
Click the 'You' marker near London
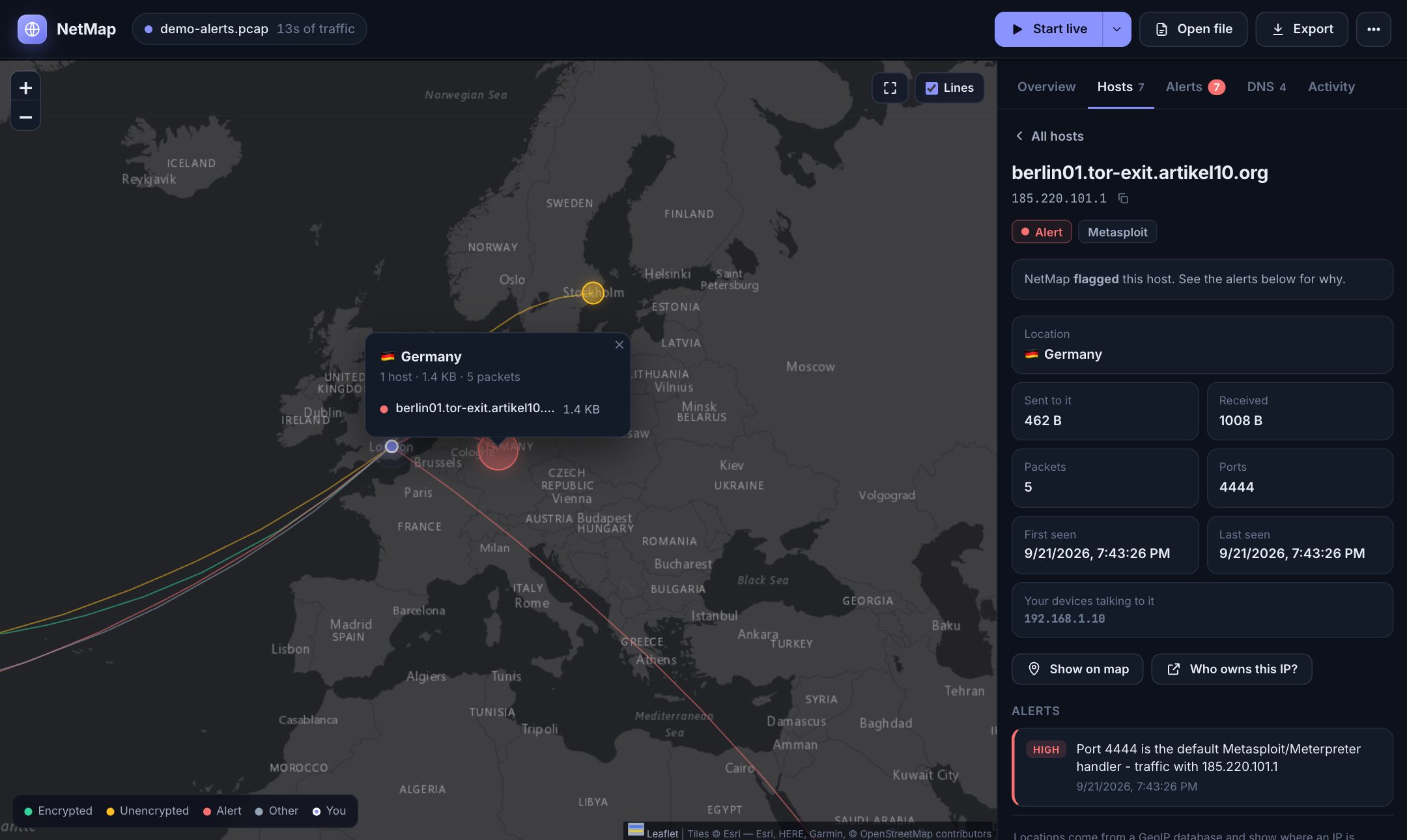[x=391, y=446]
